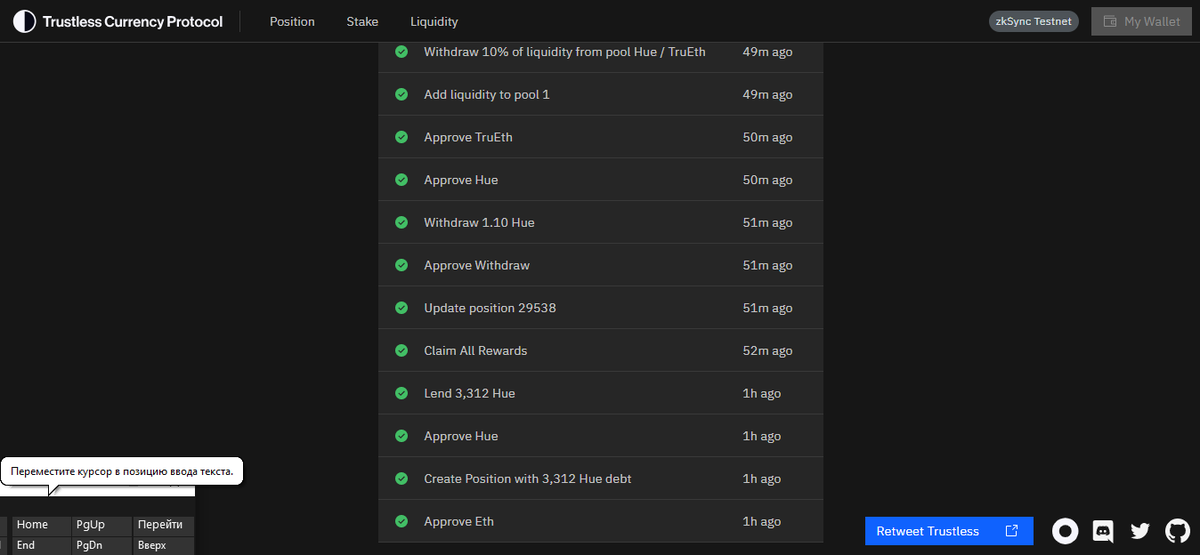Open the GitHub icon link
Screen dimensions: 1200x555
click(1176, 531)
